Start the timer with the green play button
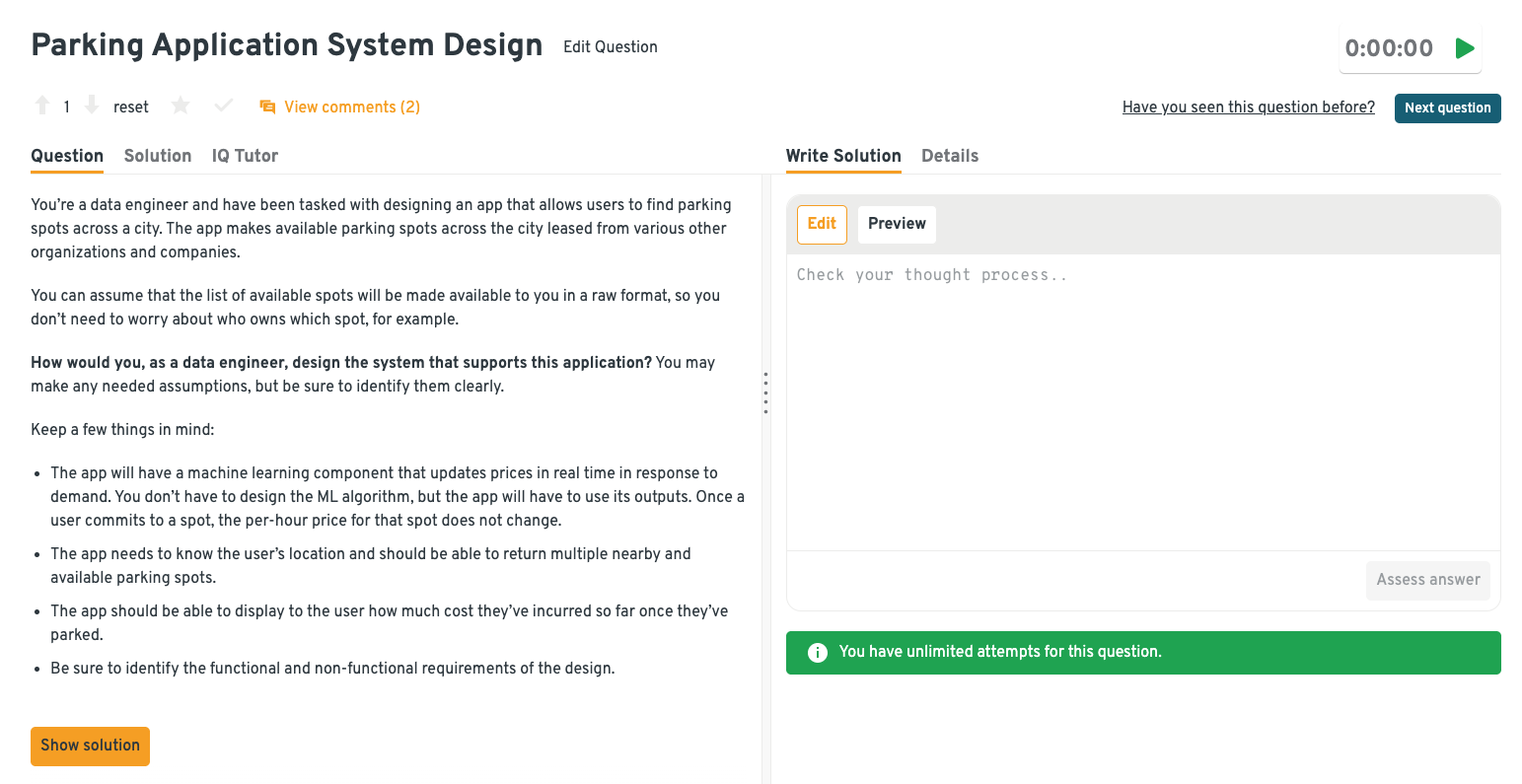 coord(1465,48)
